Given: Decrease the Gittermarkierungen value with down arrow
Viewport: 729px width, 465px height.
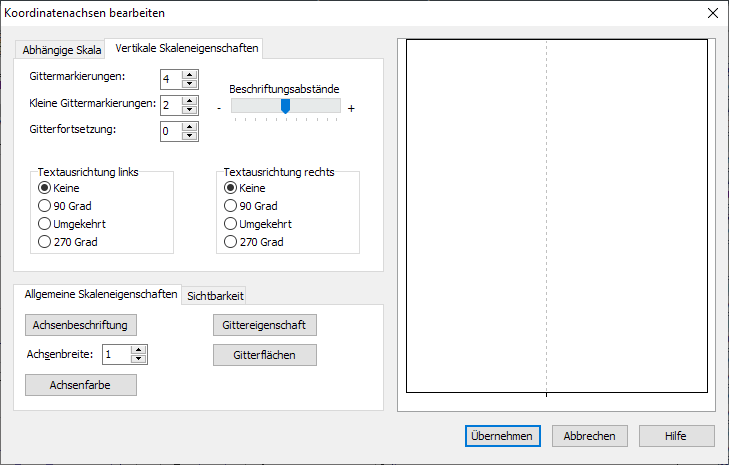Looking at the screenshot, I should (190, 84).
